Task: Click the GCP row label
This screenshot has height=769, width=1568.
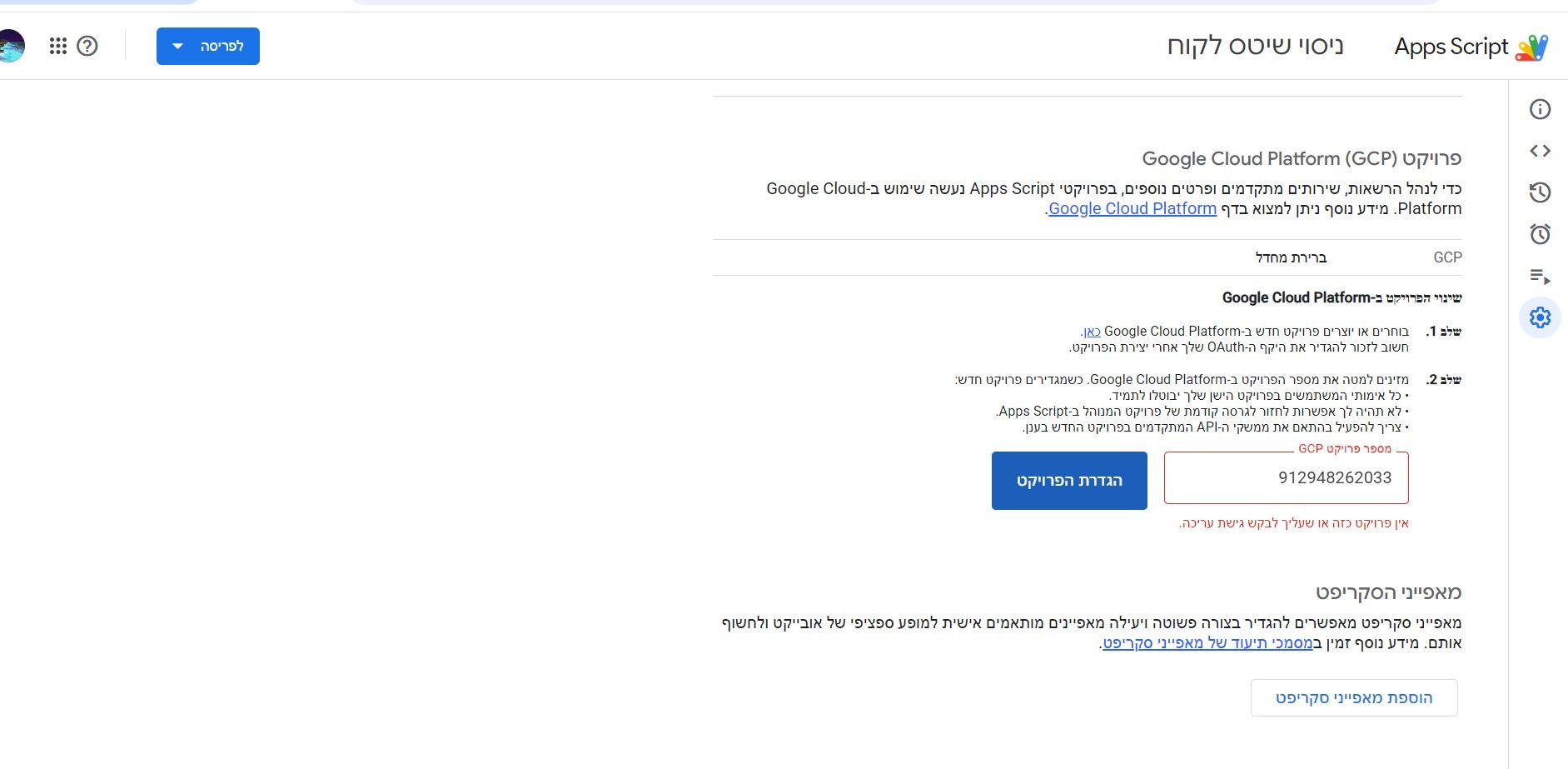Action: (1447, 257)
